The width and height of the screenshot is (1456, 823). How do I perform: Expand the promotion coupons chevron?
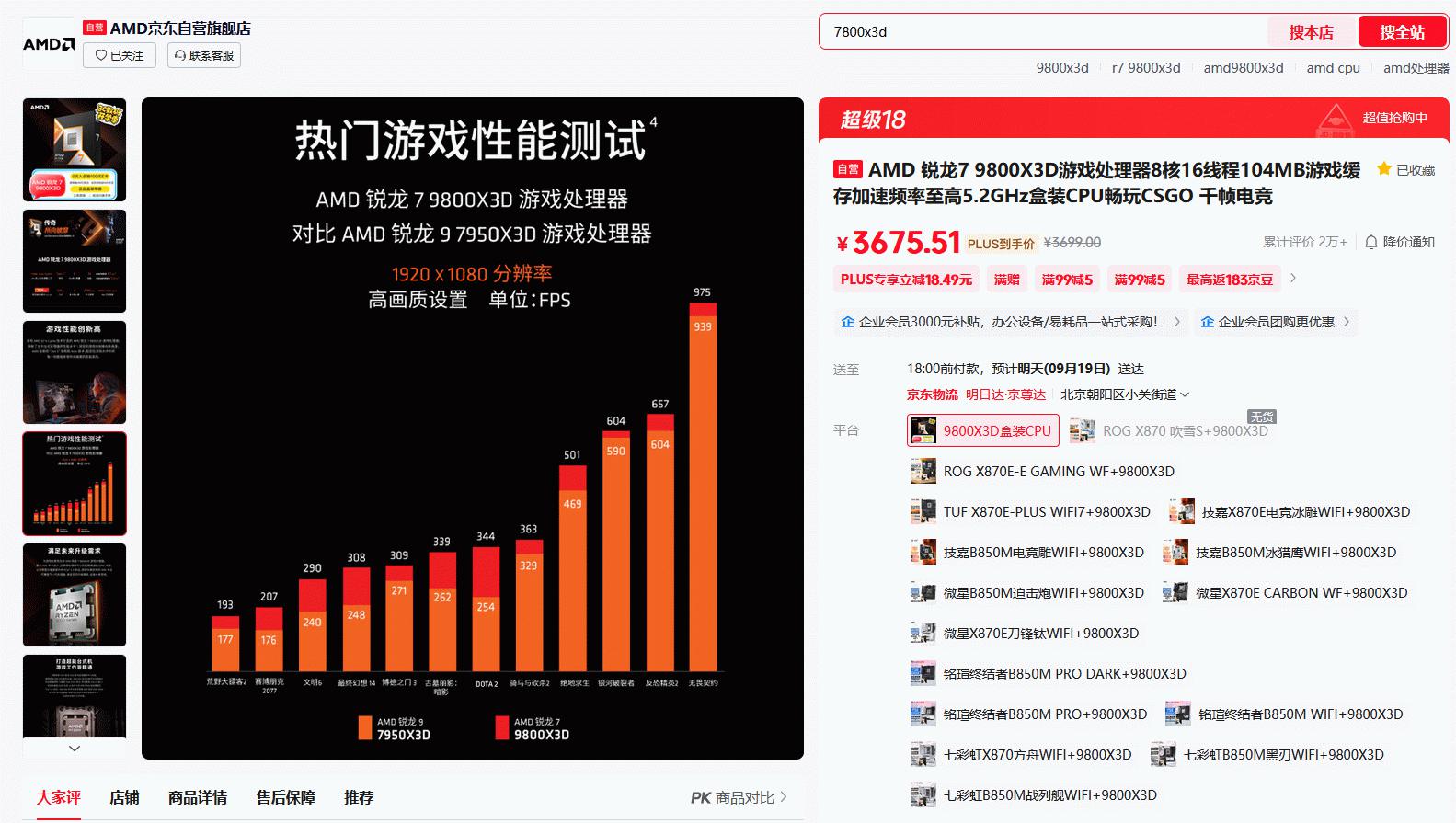click(1293, 279)
